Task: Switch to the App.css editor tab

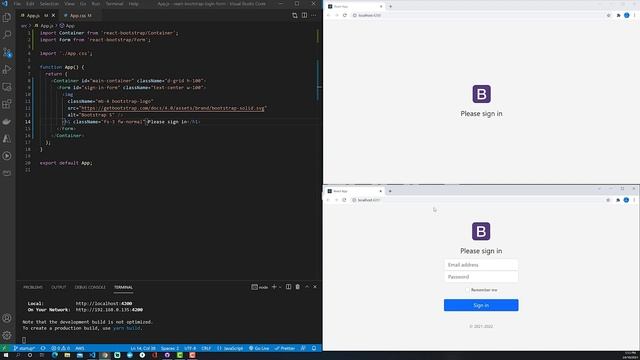Action: click(x=78, y=16)
